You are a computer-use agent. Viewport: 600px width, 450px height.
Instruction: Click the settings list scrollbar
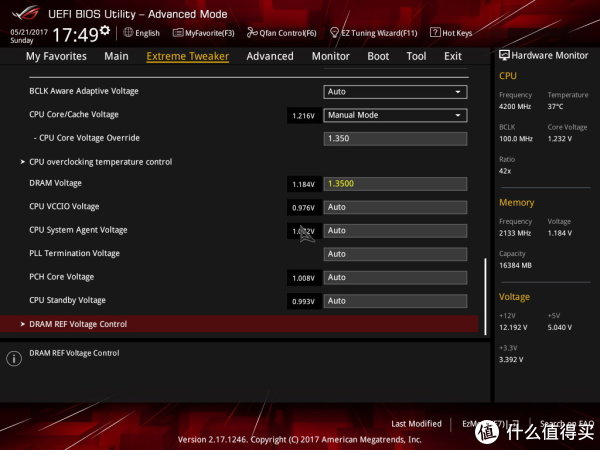pos(485,297)
